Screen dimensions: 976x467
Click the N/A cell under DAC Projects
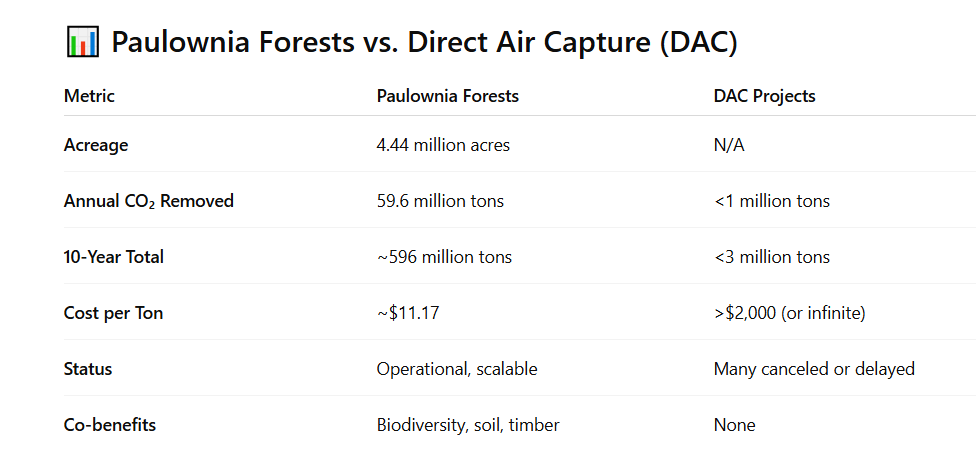(x=729, y=145)
